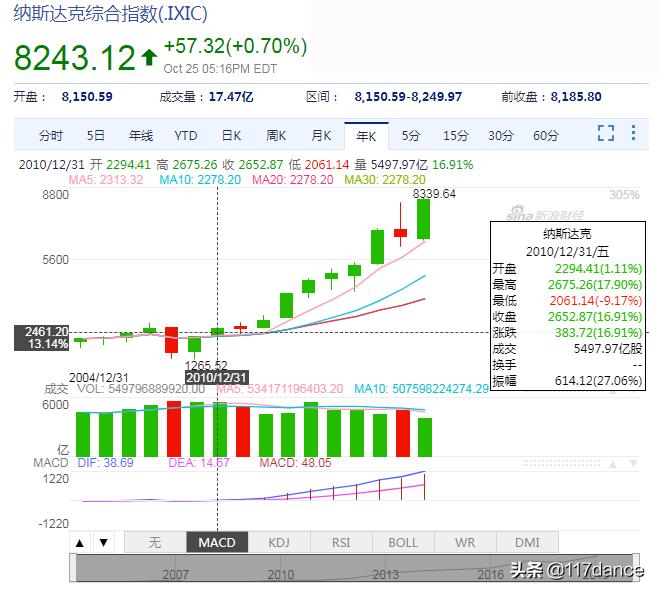Click the last green volume bar
This screenshot has width=659, height=594.
coord(425,437)
